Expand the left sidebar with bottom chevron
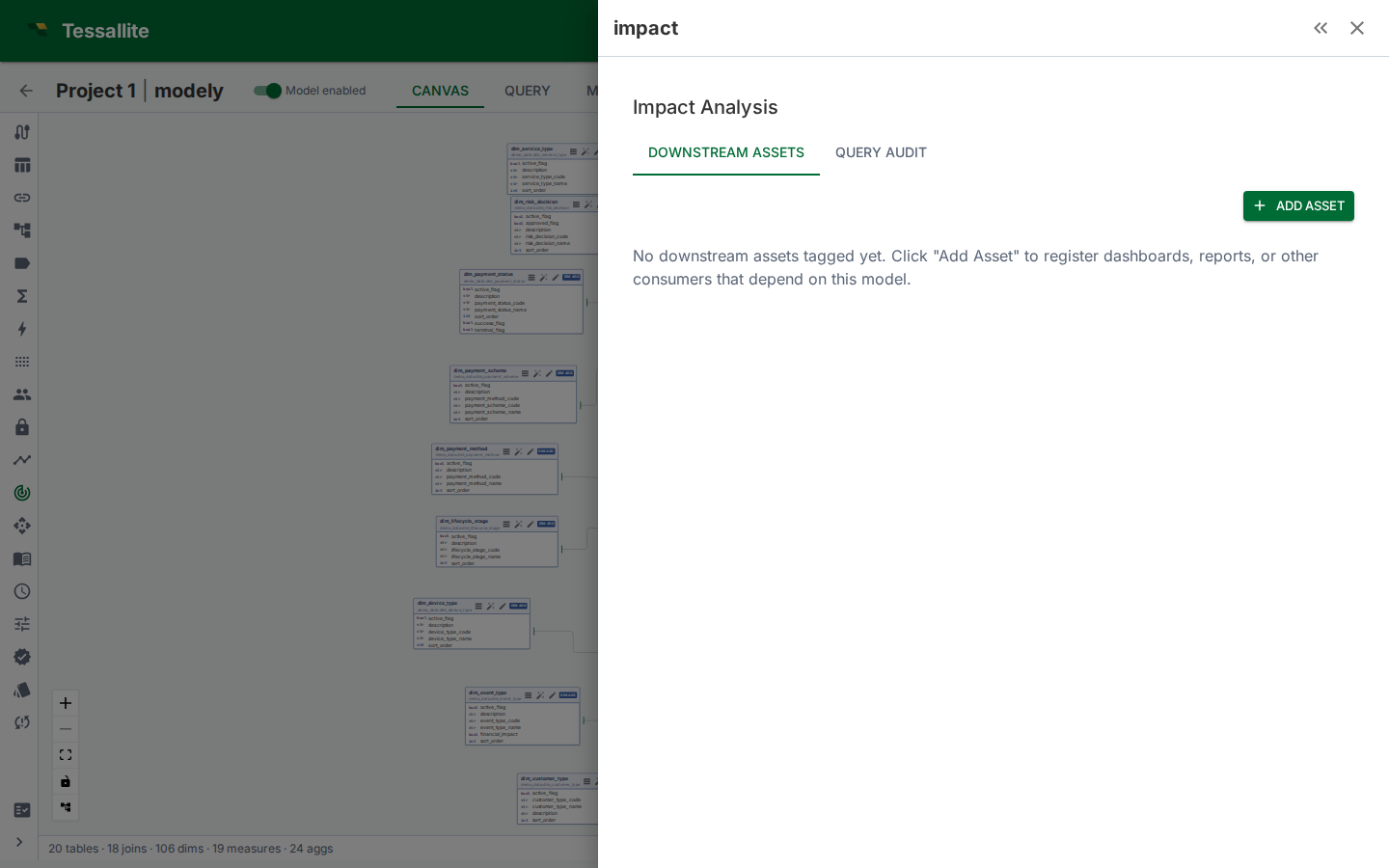 pos(18,842)
